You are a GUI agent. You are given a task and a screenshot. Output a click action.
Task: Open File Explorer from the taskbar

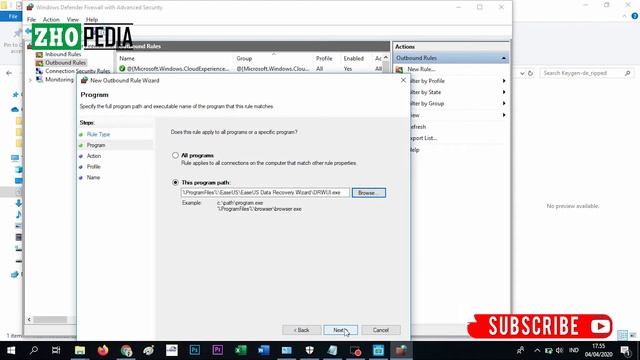[x=80, y=350]
